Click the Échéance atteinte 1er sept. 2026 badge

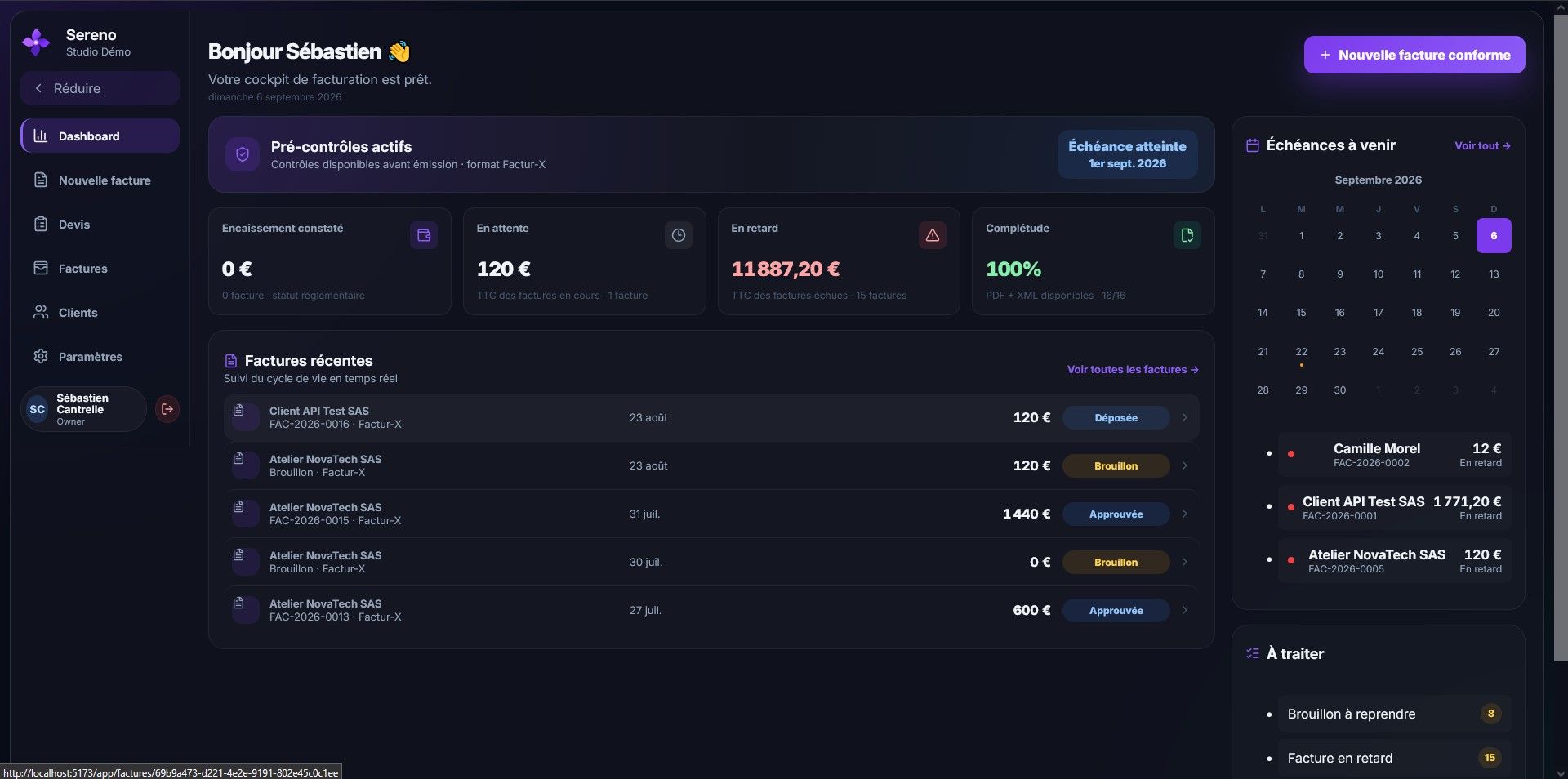pyautogui.click(x=1127, y=154)
